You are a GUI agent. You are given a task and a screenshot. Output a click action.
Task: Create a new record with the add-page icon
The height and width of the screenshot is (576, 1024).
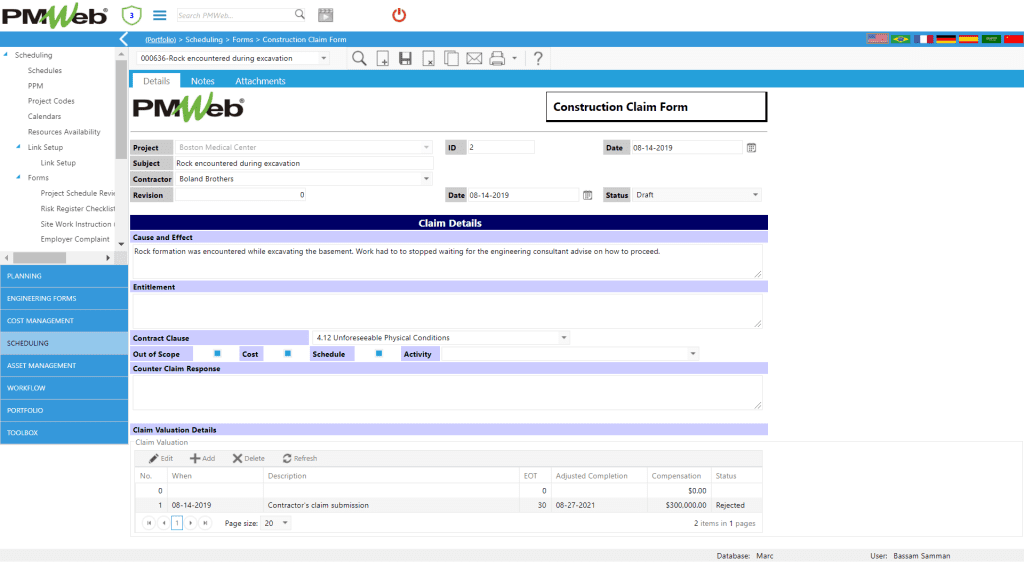[x=383, y=58]
